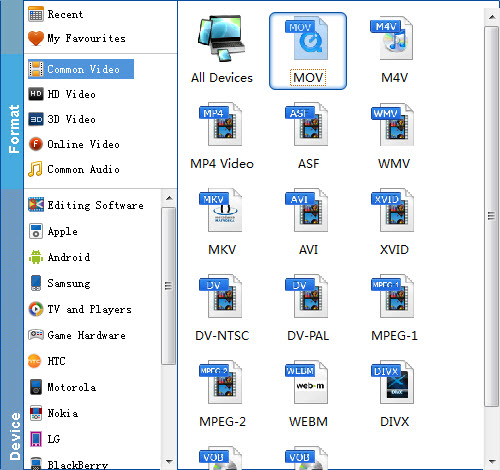
Task: Show Apple device presets
Action: [53, 231]
